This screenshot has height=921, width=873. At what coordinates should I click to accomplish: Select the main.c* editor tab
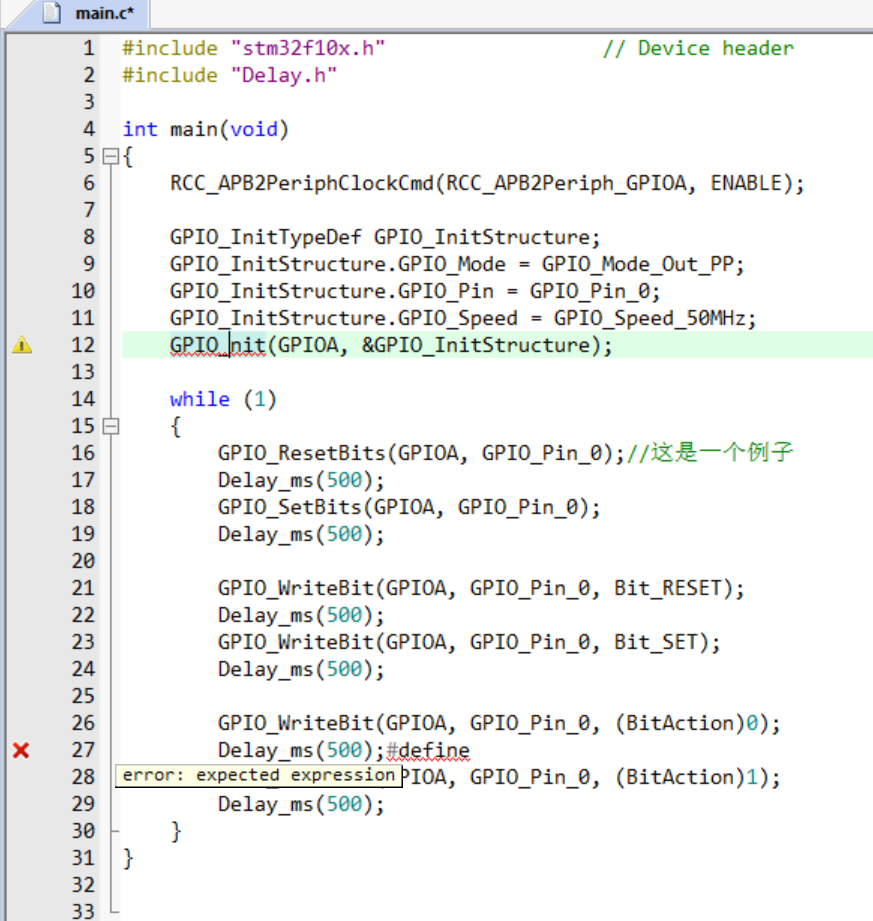[82, 13]
